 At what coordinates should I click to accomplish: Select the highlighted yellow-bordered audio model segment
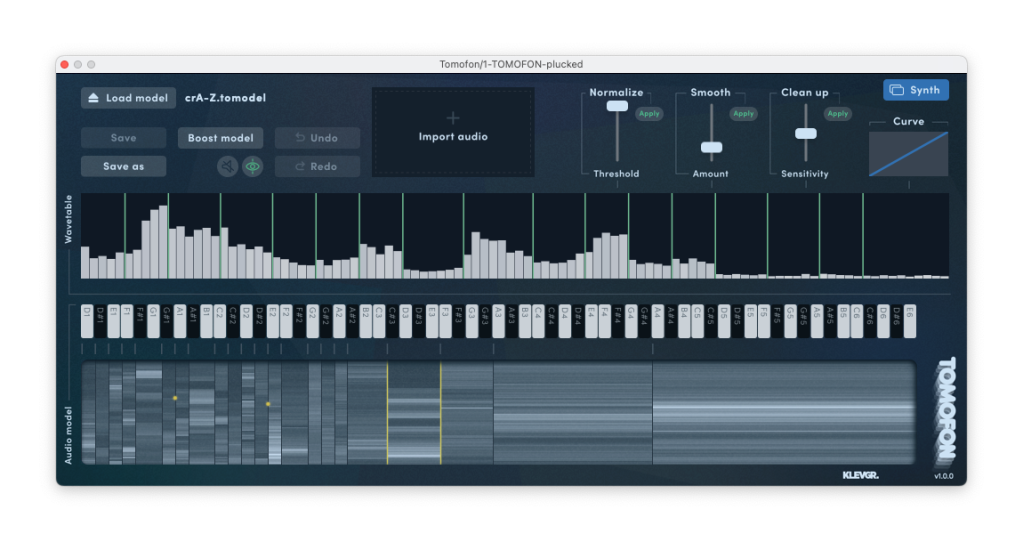click(414, 413)
